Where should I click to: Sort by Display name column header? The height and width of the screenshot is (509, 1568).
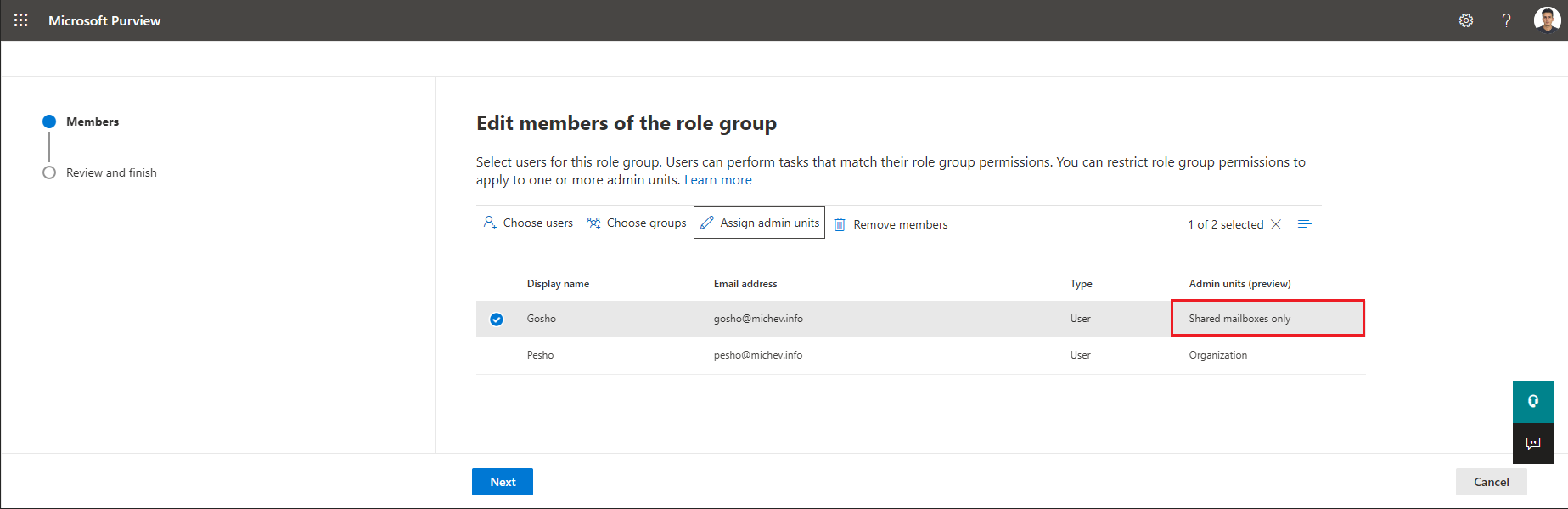coord(558,284)
